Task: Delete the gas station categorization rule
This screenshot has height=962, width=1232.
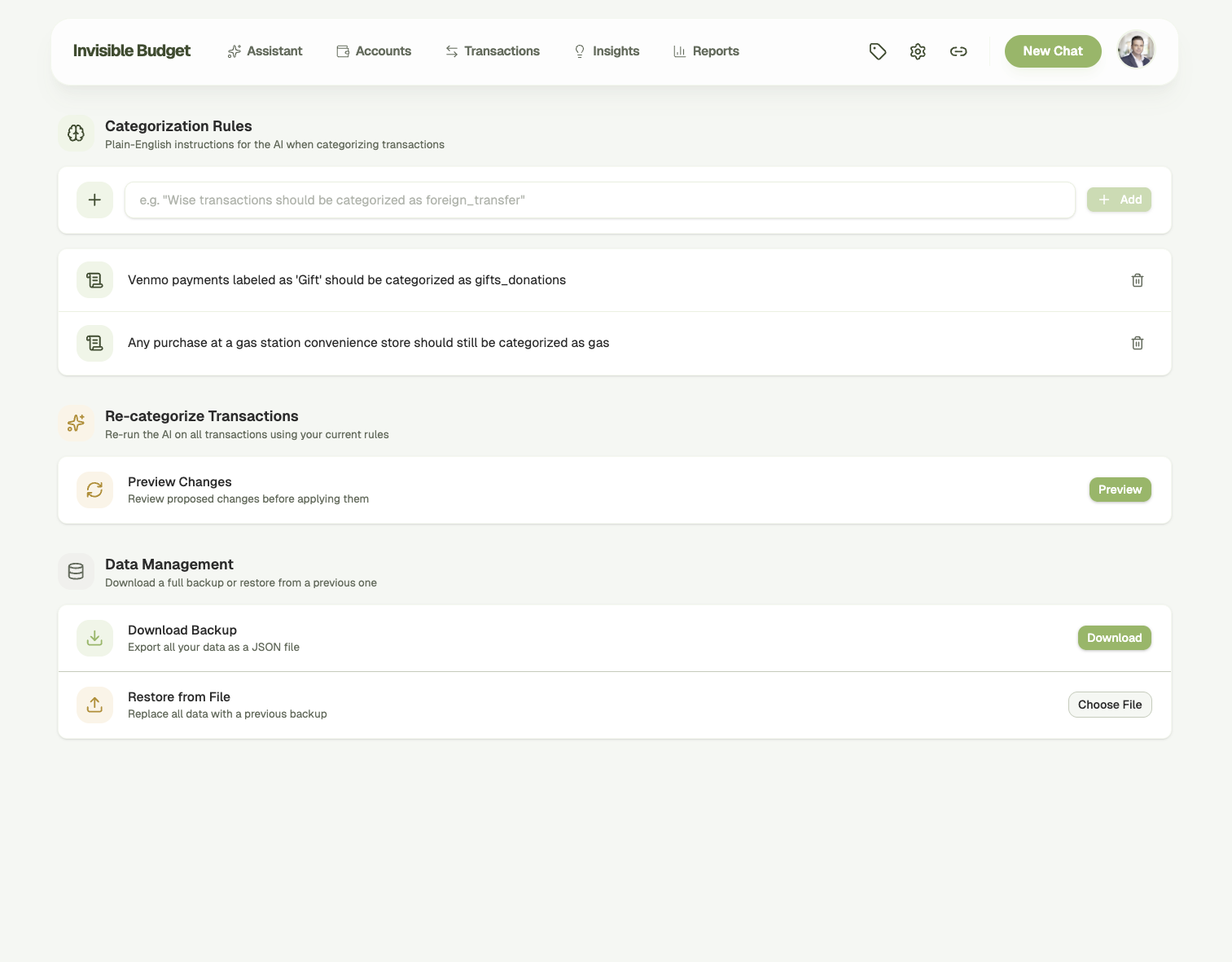Action: pyautogui.click(x=1138, y=343)
